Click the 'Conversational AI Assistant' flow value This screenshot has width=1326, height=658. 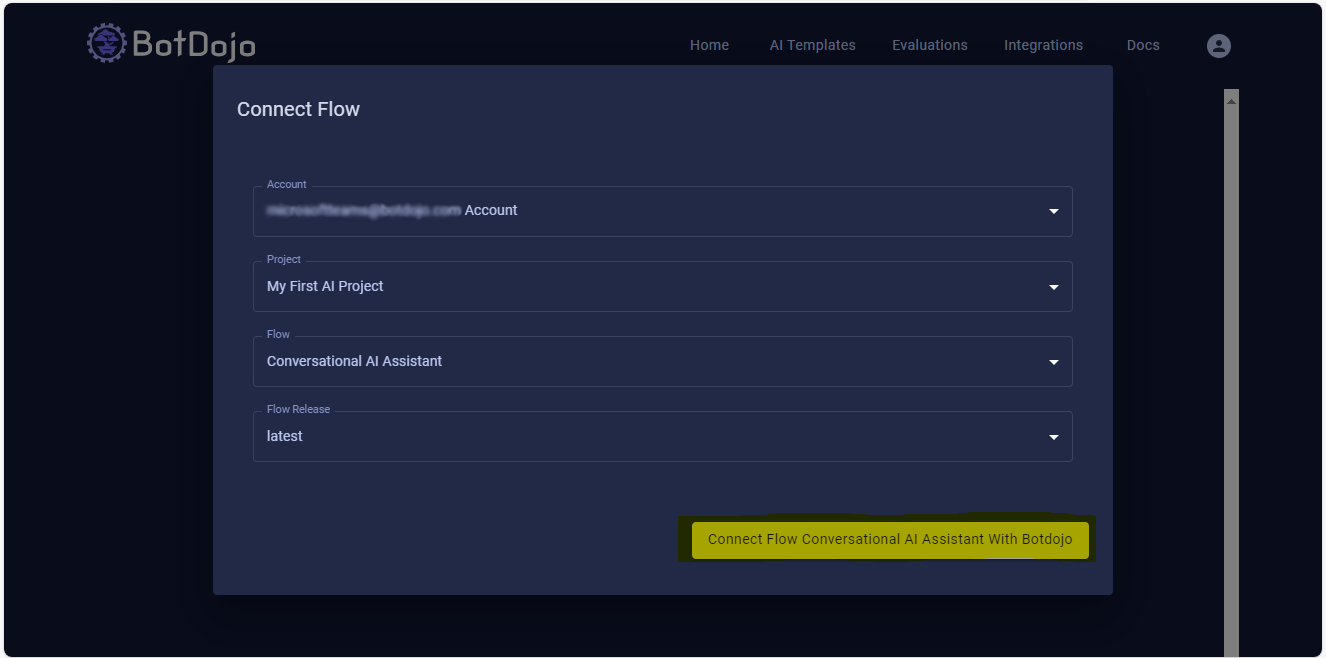tap(354, 361)
